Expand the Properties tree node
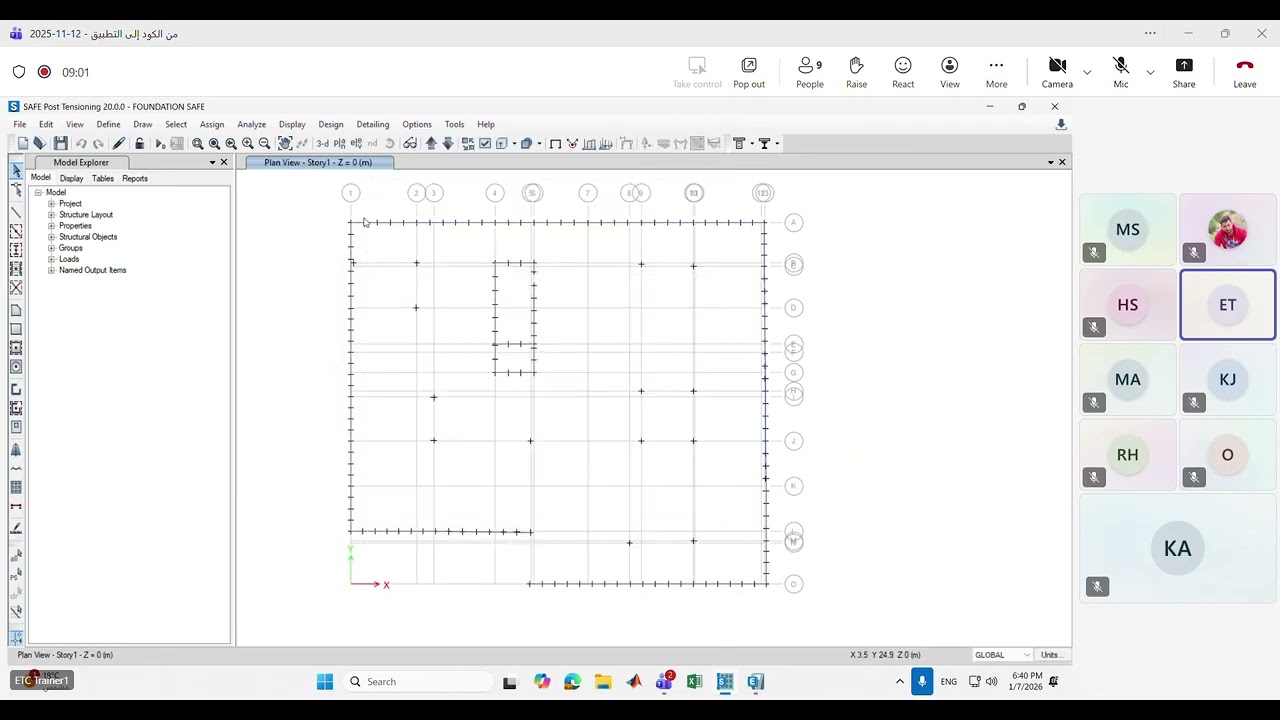The width and height of the screenshot is (1280, 720). point(51,226)
